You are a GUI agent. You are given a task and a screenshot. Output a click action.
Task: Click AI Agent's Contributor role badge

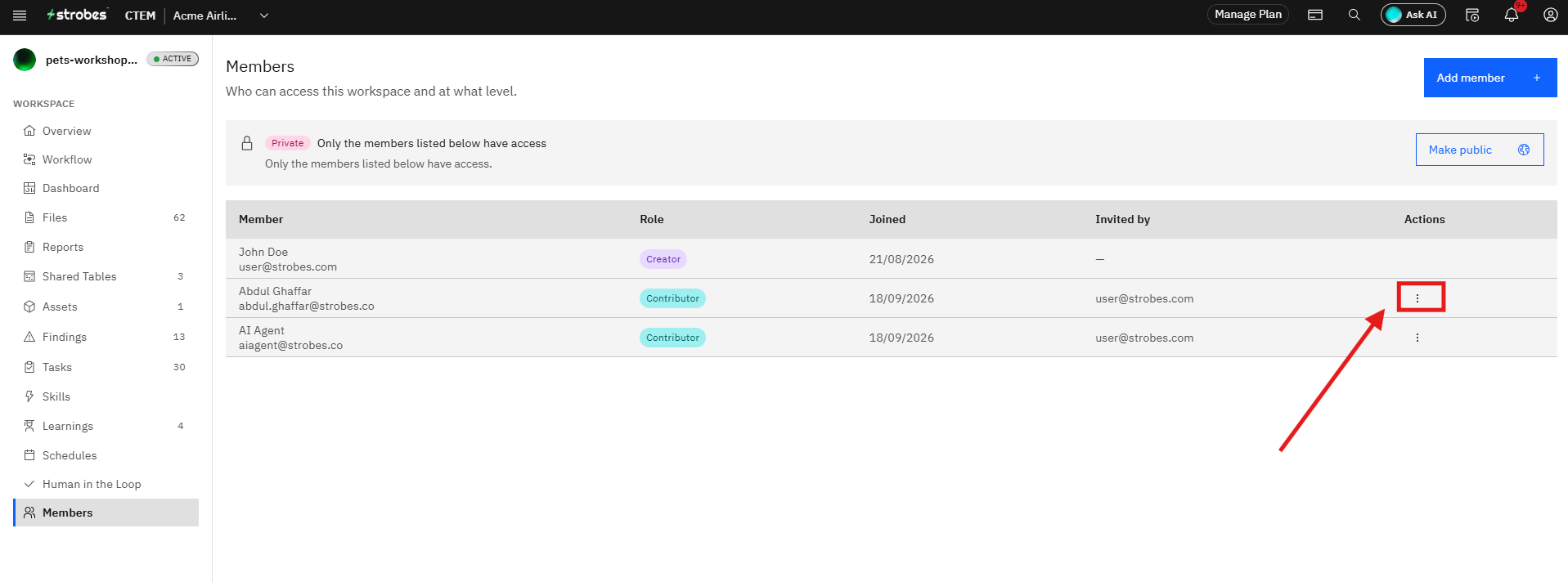tap(672, 338)
